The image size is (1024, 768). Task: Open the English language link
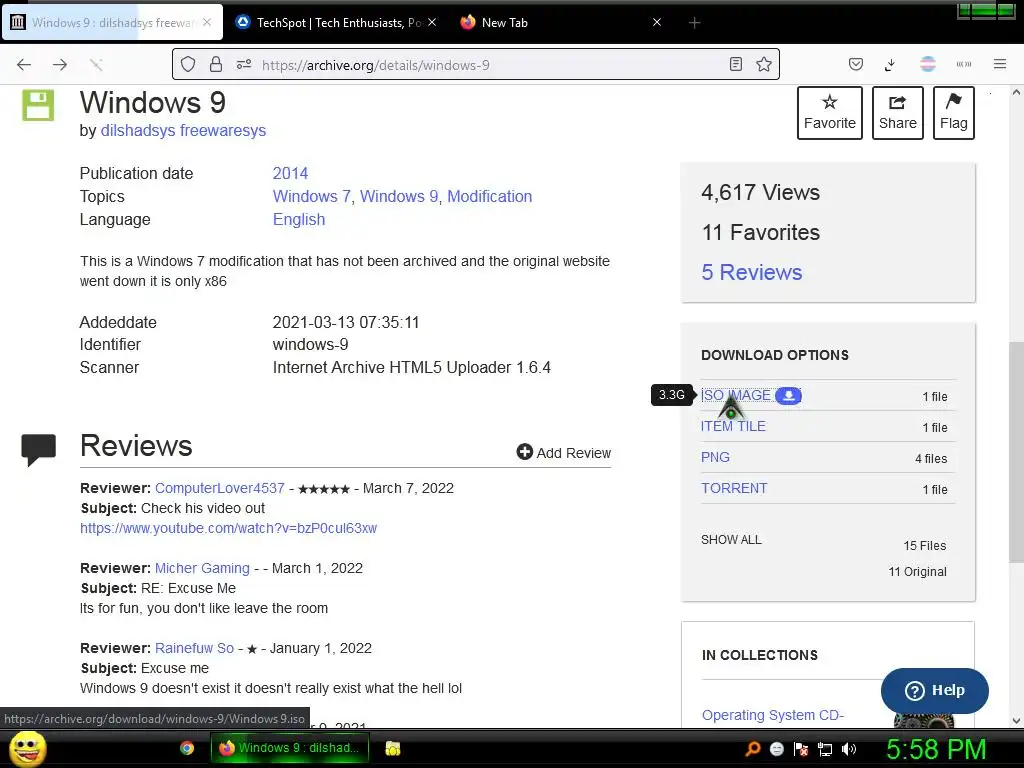(x=298, y=219)
